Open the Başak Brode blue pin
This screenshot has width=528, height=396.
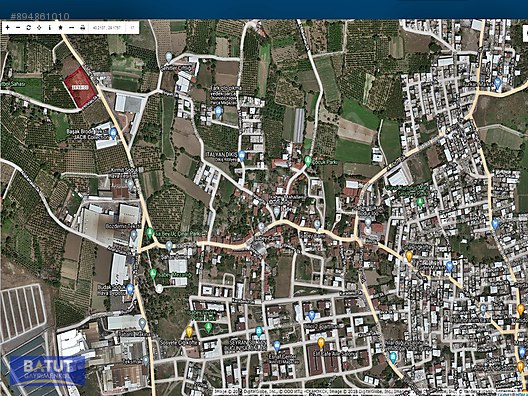click(113, 133)
